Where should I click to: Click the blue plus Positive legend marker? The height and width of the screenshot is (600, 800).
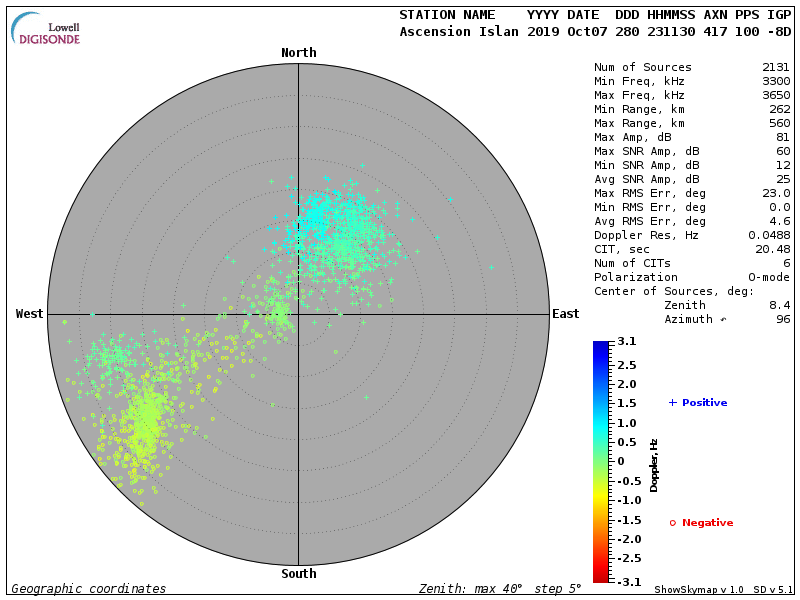click(x=672, y=402)
